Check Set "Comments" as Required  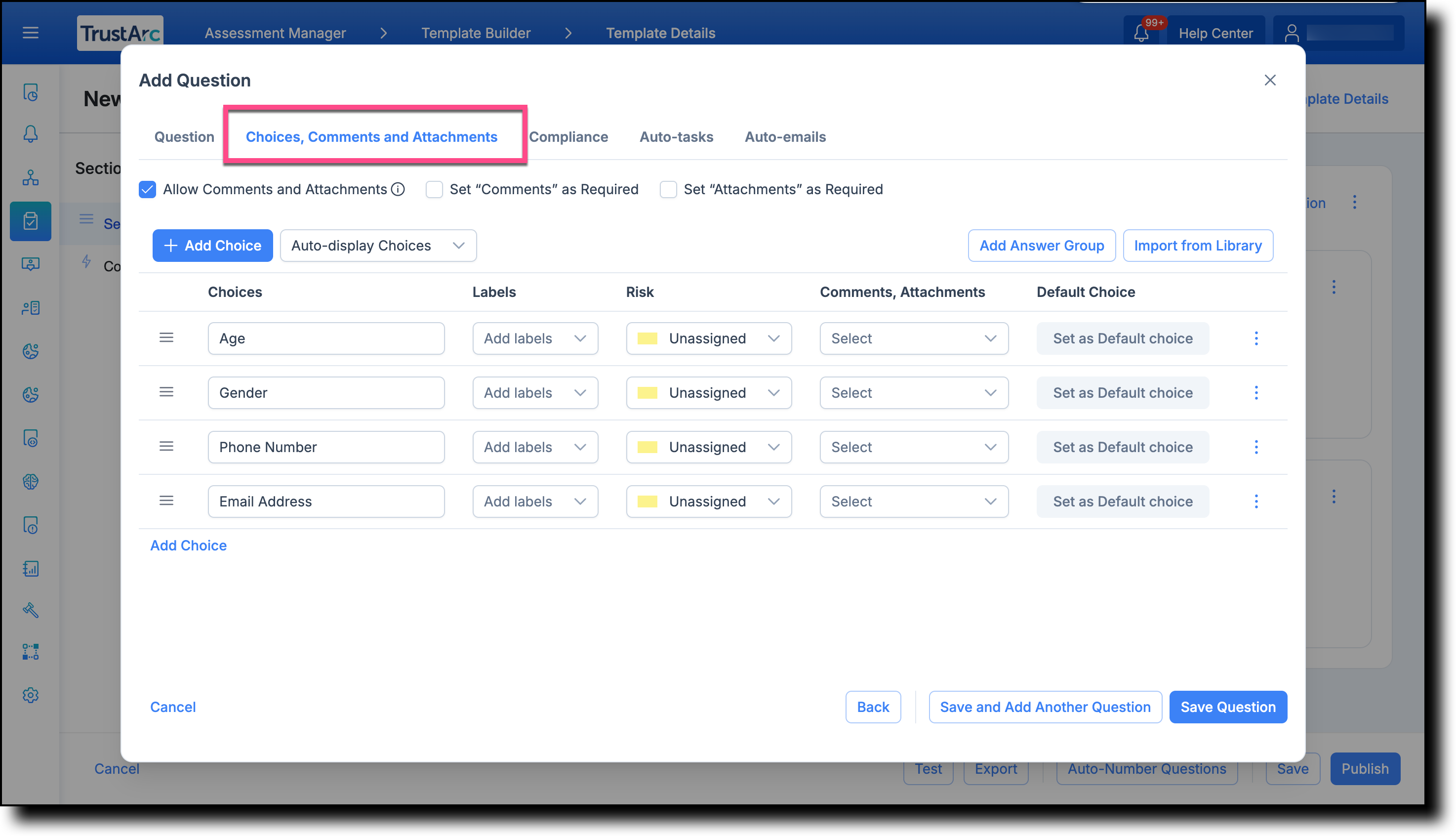(434, 189)
